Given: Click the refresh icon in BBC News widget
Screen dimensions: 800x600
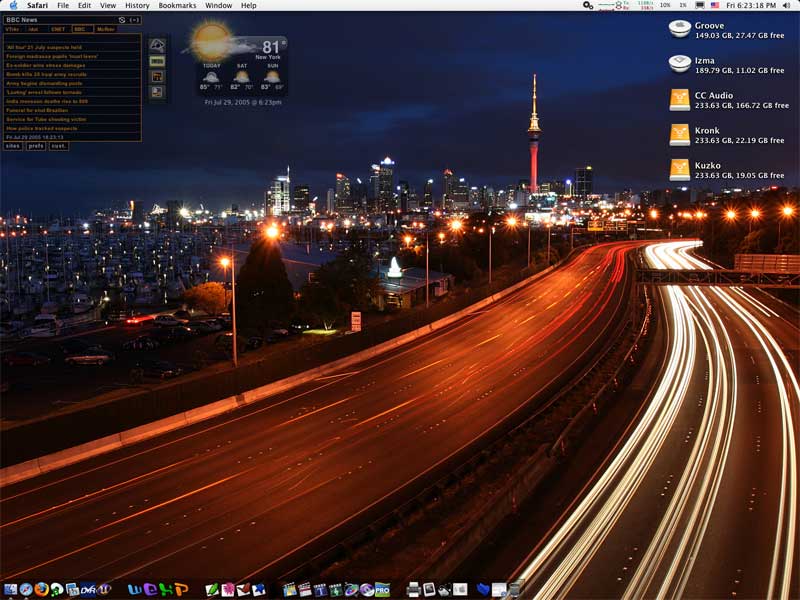Looking at the screenshot, I should tap(122, 20).
